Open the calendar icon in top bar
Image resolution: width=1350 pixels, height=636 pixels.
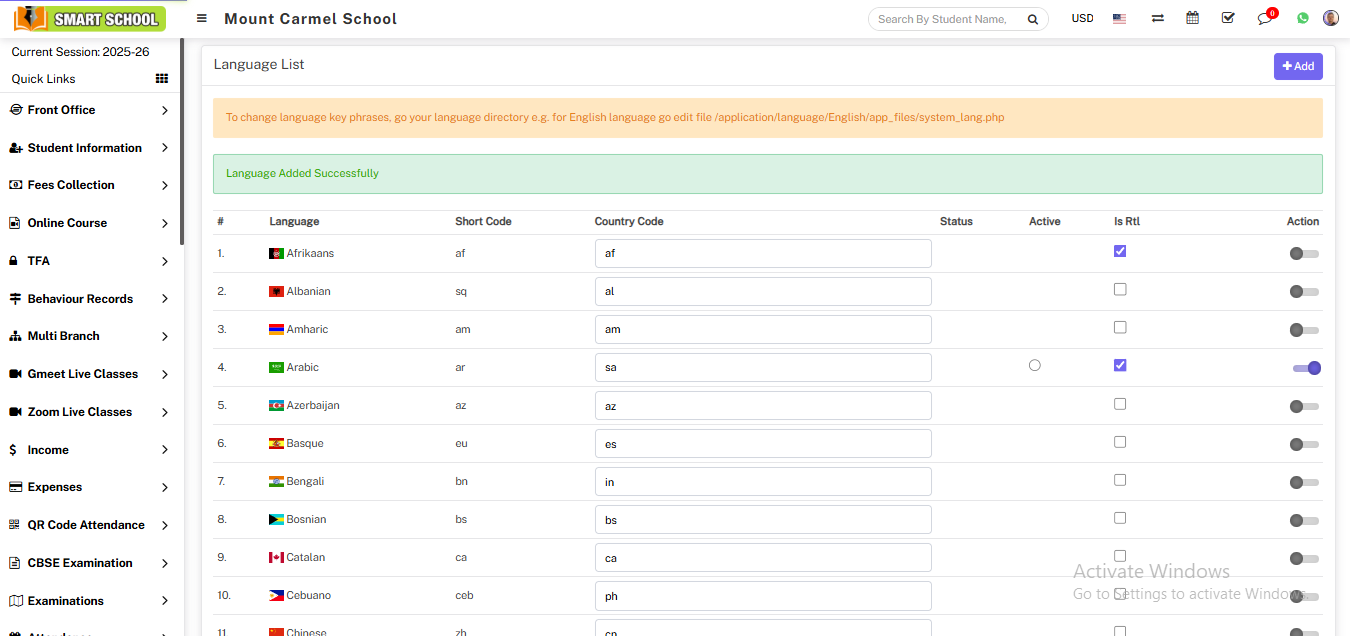pyautogui.click(x=1192, y=18)
